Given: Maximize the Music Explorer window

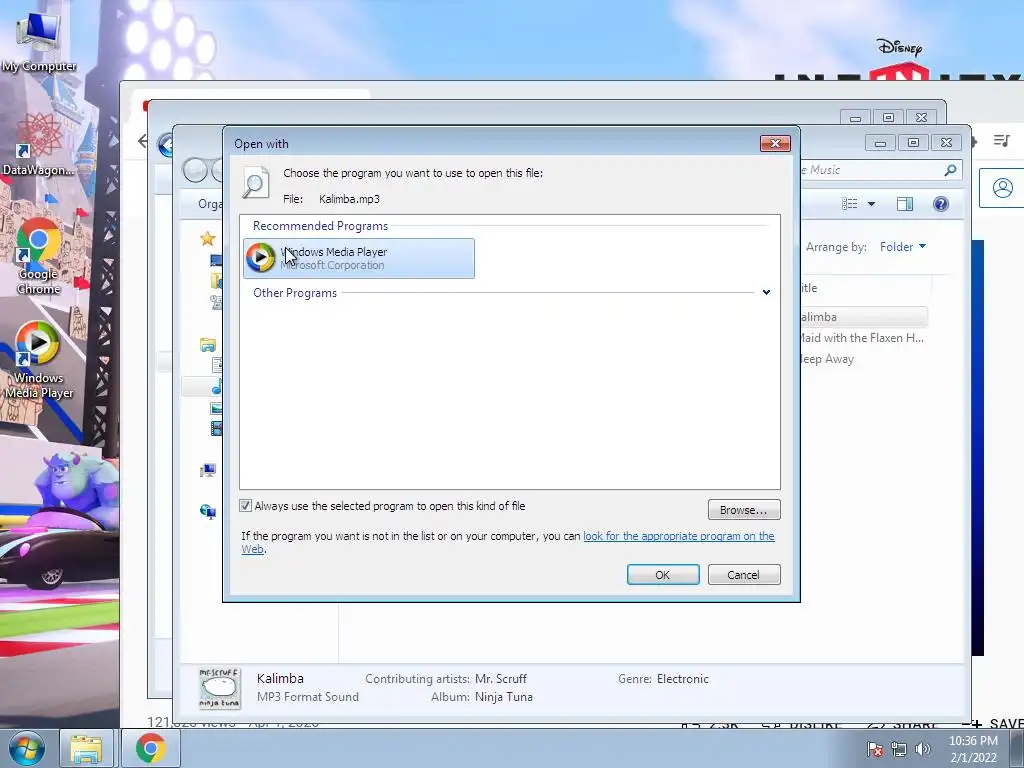Looking at the screenshot, I should 913,142.
